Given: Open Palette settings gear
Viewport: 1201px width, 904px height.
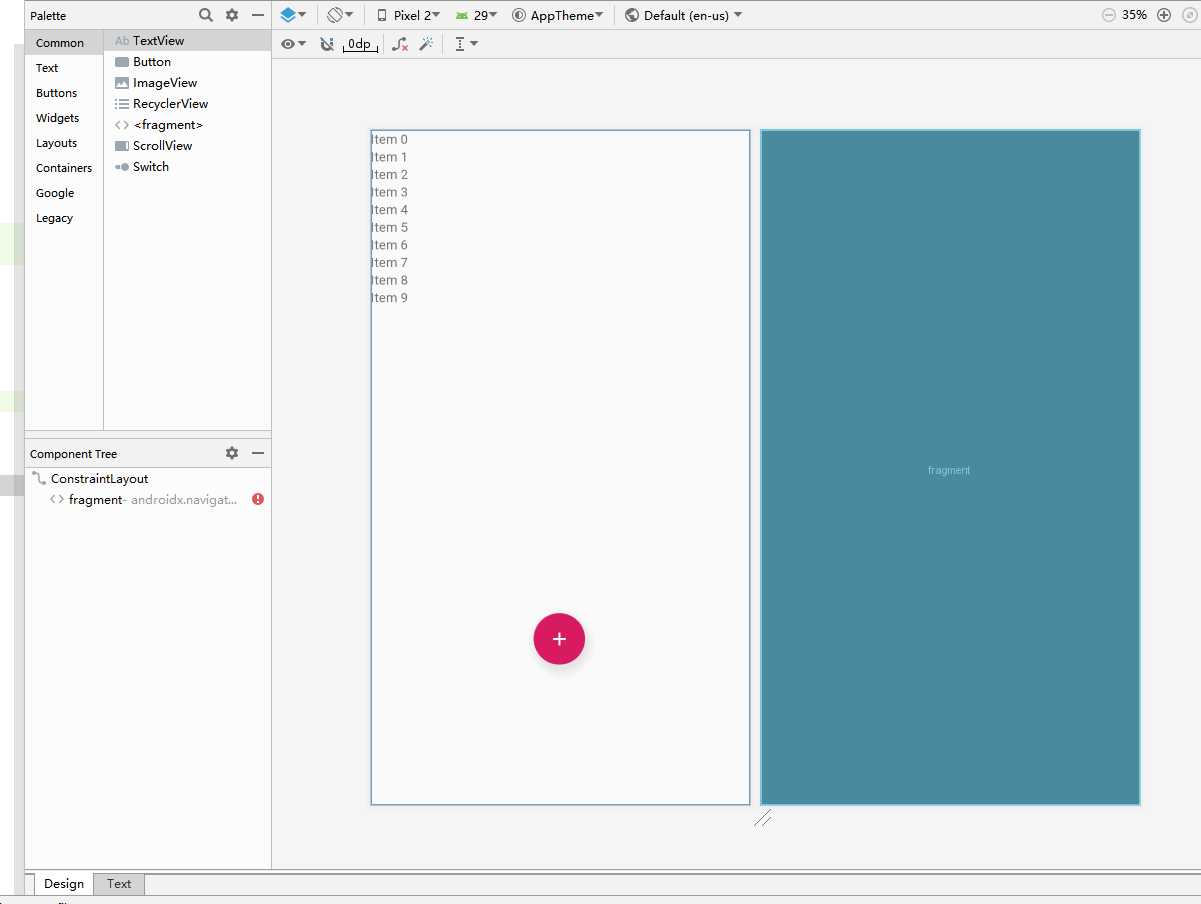Looking at the screenshot, I should pos(232,15).
